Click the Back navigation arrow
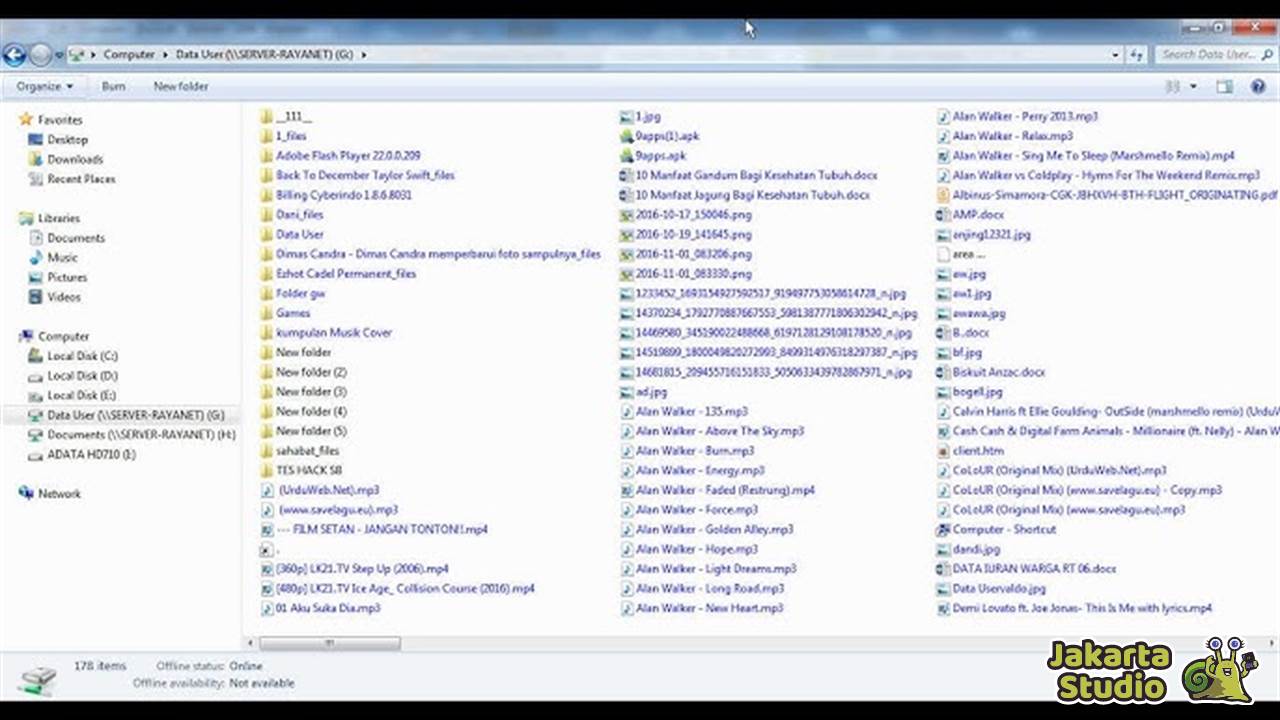 pyautogui.click(x=14, y=54)
